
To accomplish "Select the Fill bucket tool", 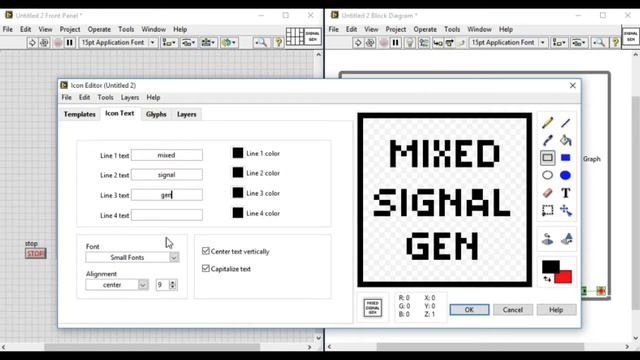I will click(565, 140).
